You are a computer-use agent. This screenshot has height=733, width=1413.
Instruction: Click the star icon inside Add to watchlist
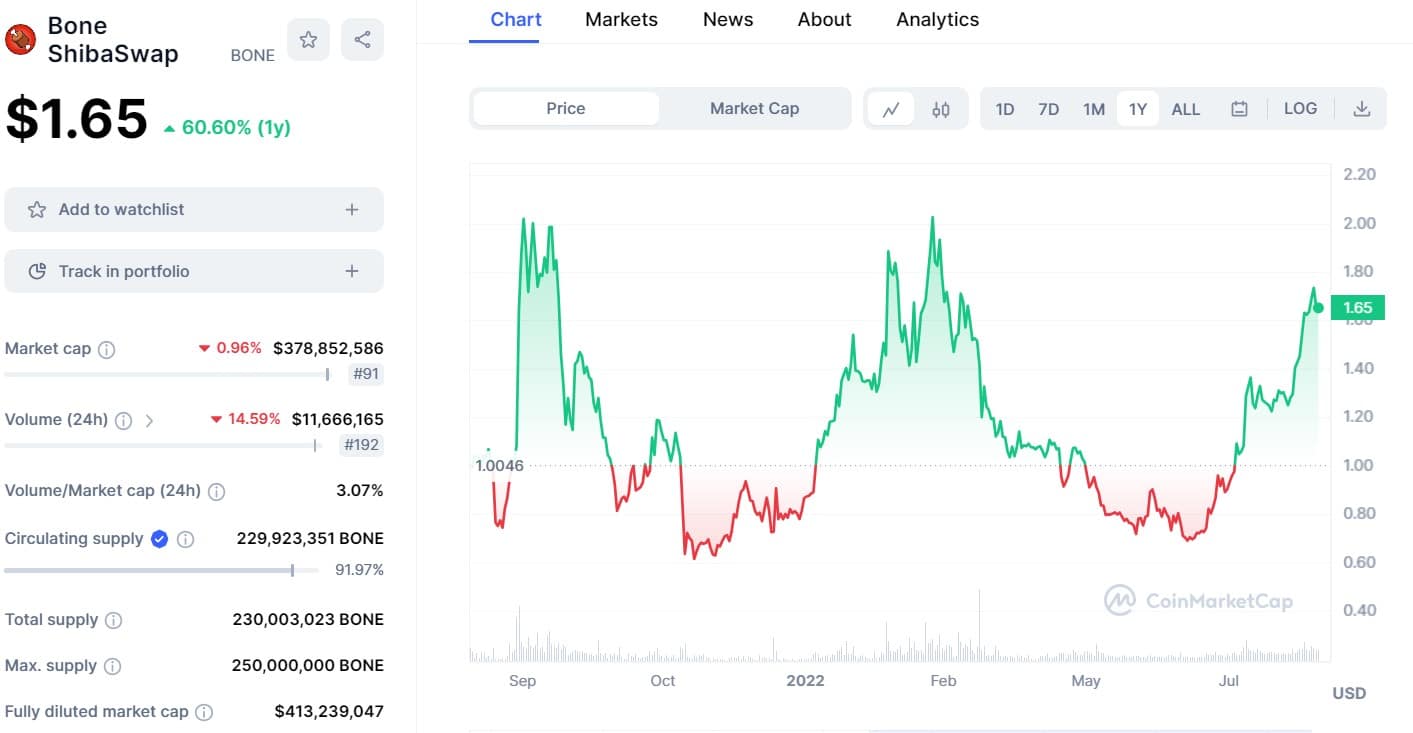click(x=37, y=210)
